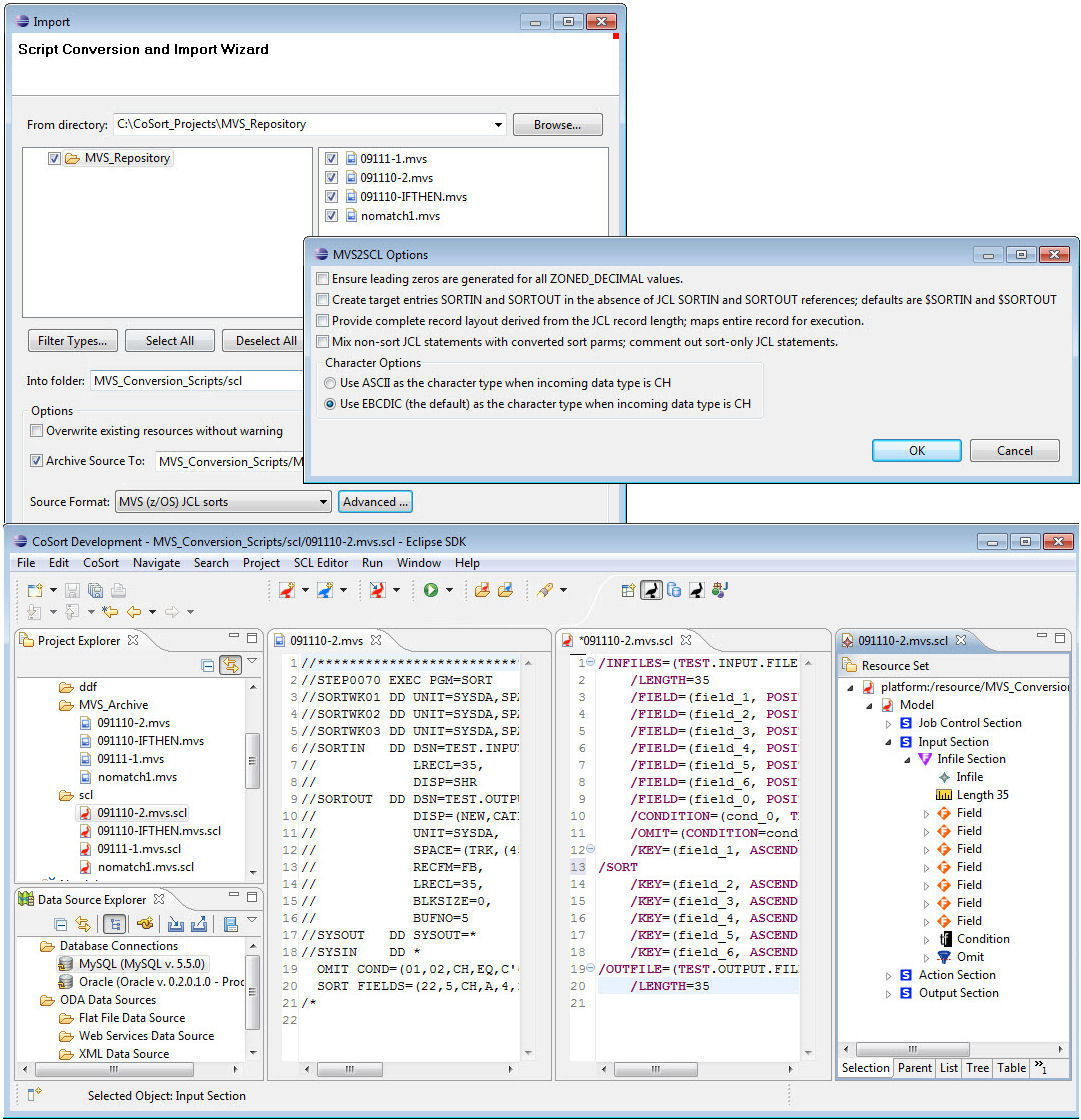Screen dimensions: 1081x1120
Task: Toggle tree layout icon in Data Source Explorer
Action: point(114,924)
